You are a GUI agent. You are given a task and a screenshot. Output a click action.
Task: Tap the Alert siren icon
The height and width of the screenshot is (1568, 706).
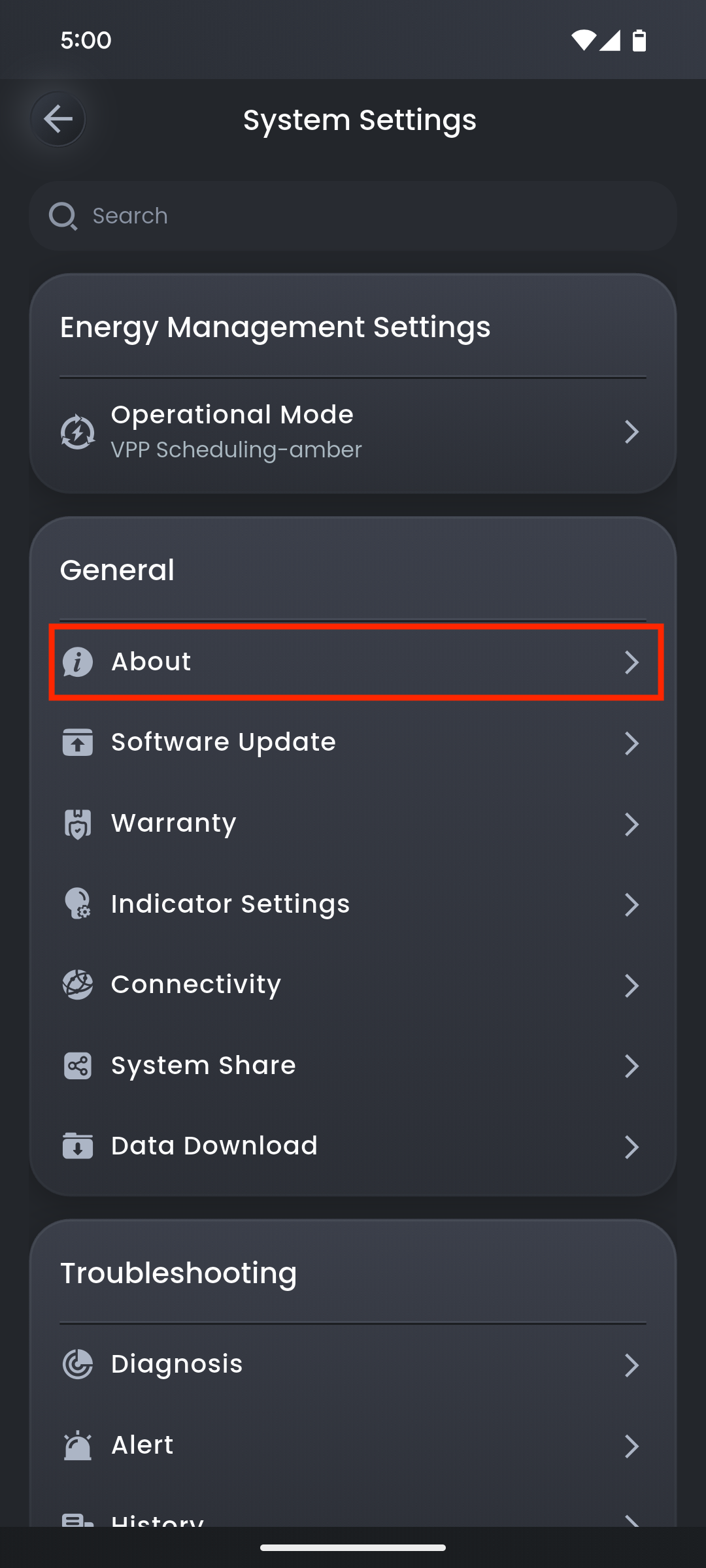pyautogui.click(x=78, y=1445)
